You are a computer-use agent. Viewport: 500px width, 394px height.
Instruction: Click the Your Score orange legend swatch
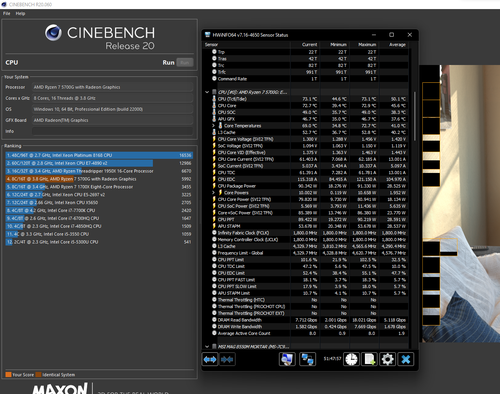click(8, 375)
